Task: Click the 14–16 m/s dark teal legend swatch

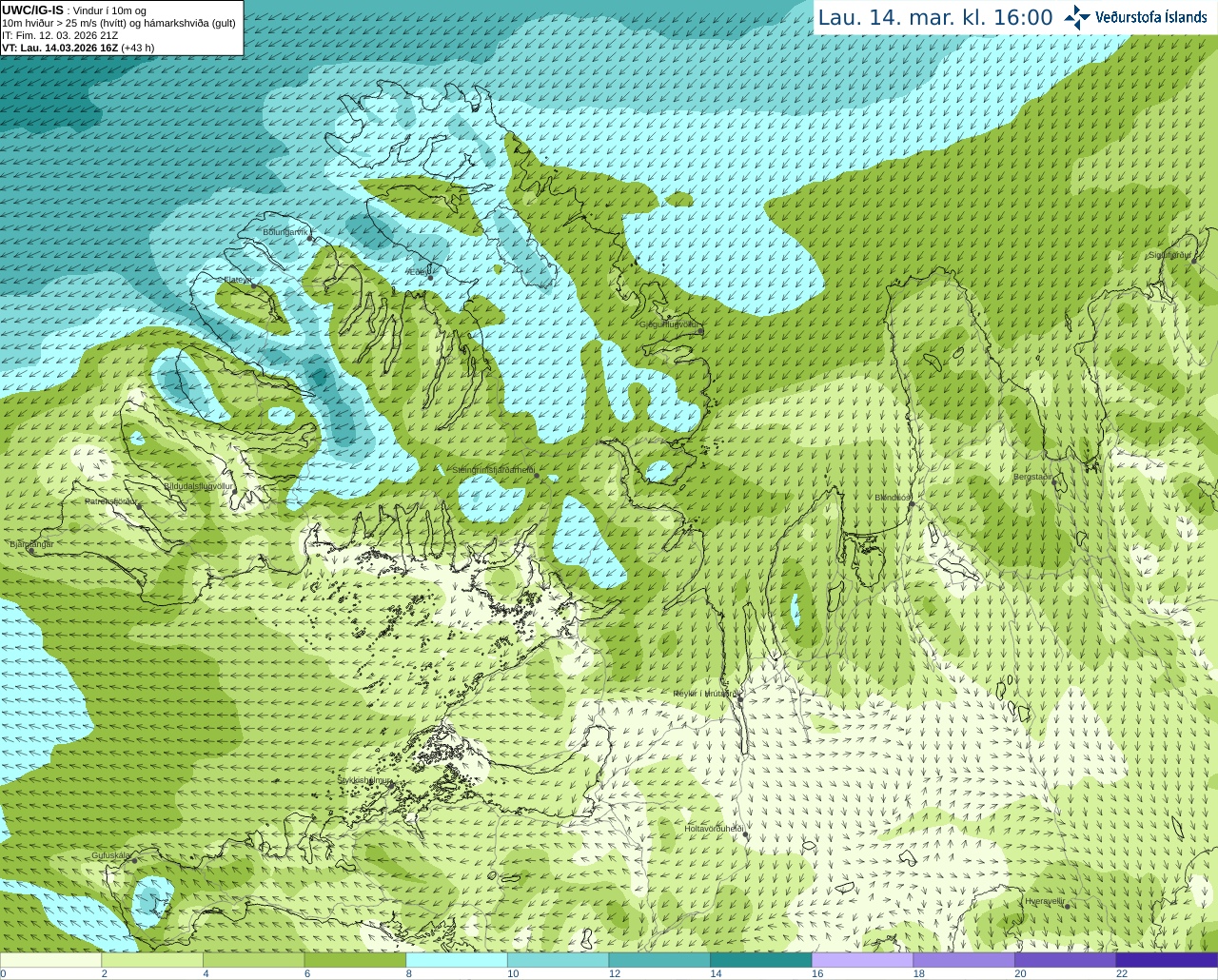Action: (x=761, y=960)
